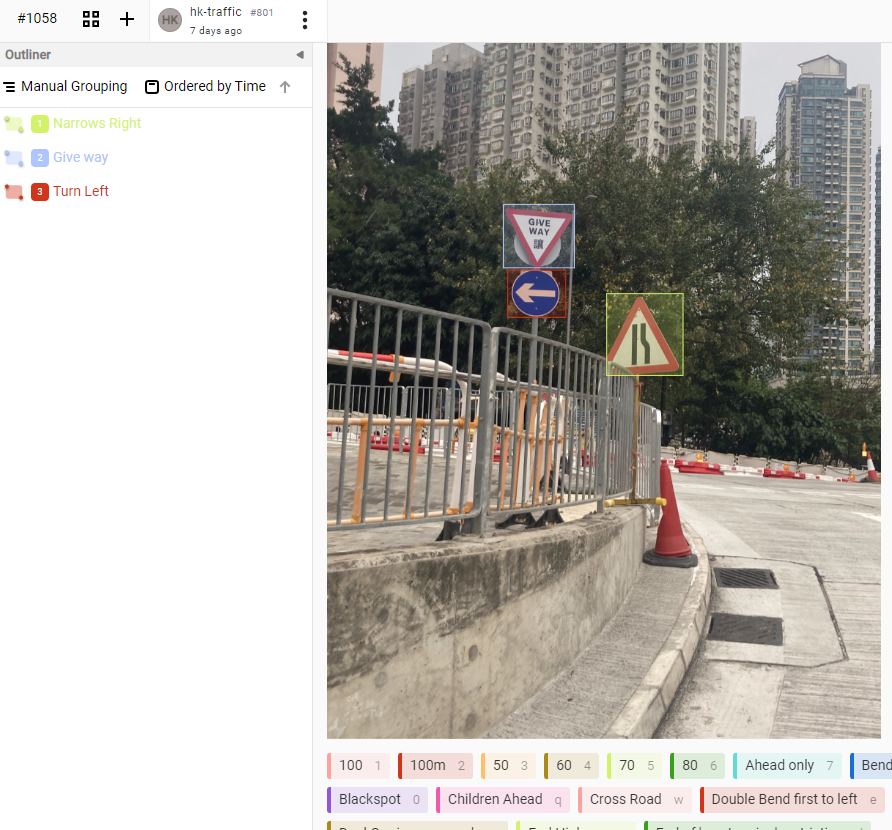Choose the 100 label
Image resolution: width=892 pixels, height=830 pixels.
[358, 766]
